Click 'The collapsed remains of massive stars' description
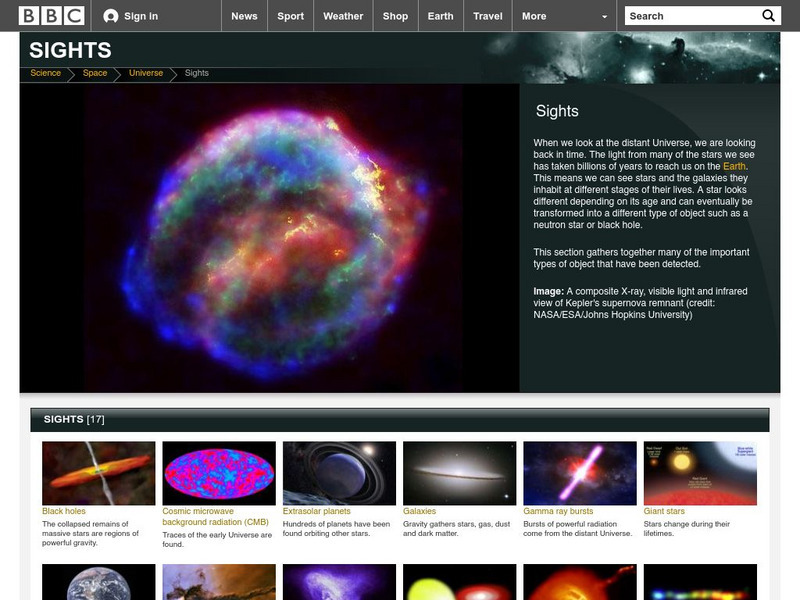This screenshot has height=600, width=800. 90,533
